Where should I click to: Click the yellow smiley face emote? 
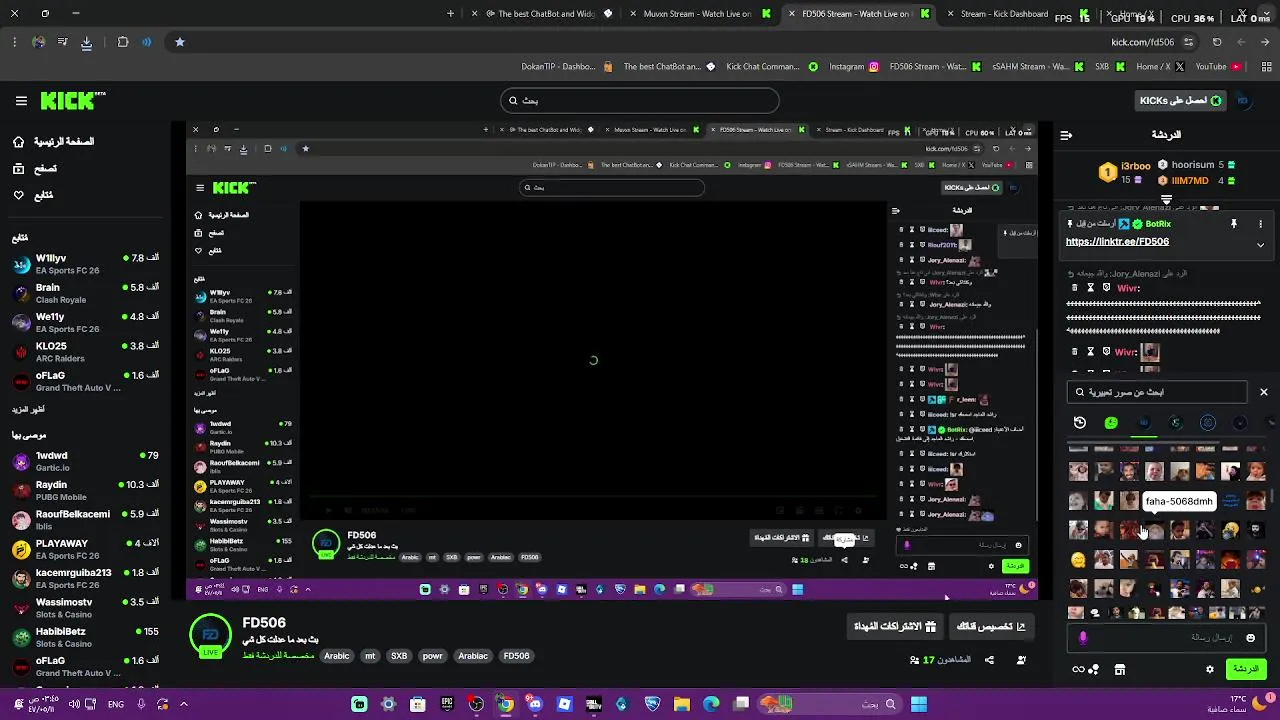click(1078, 560)
